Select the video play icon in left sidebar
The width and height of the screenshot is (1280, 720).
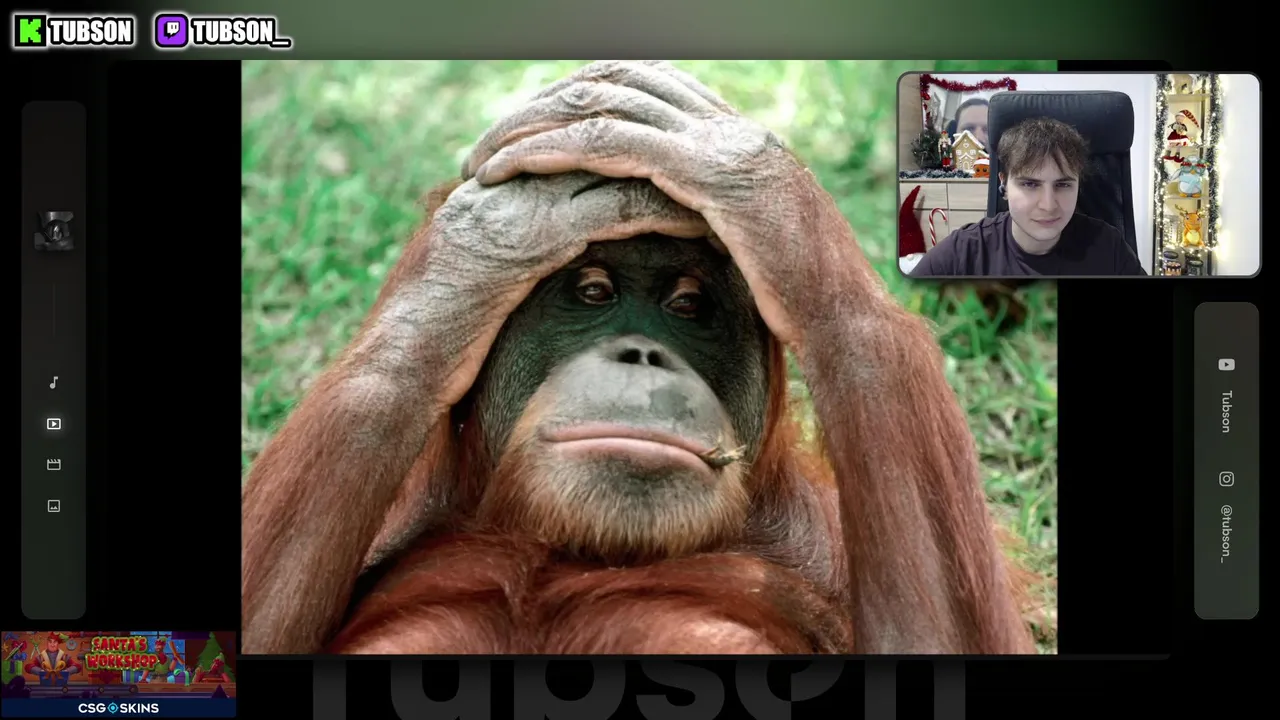point(54,424)
